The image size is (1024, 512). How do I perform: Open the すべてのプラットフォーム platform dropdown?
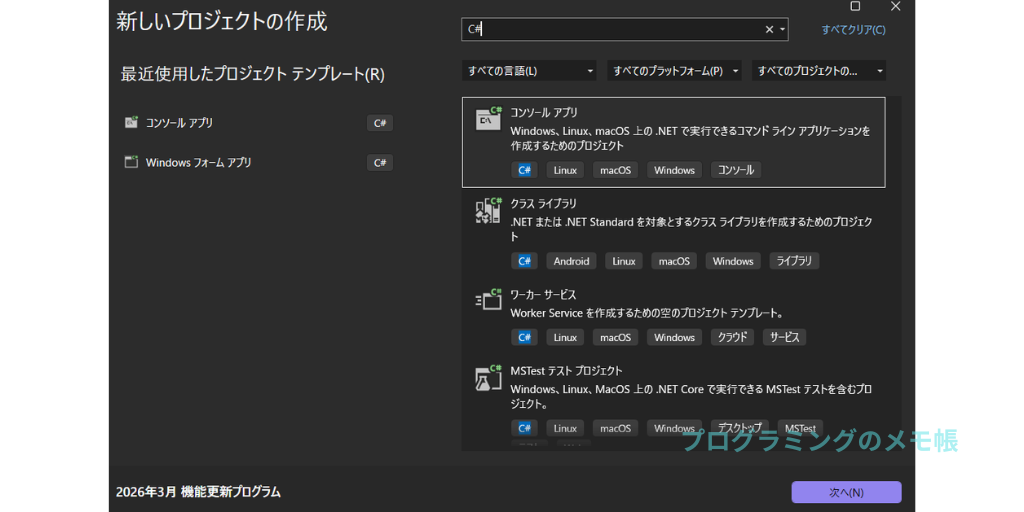(x=674, y=71)
